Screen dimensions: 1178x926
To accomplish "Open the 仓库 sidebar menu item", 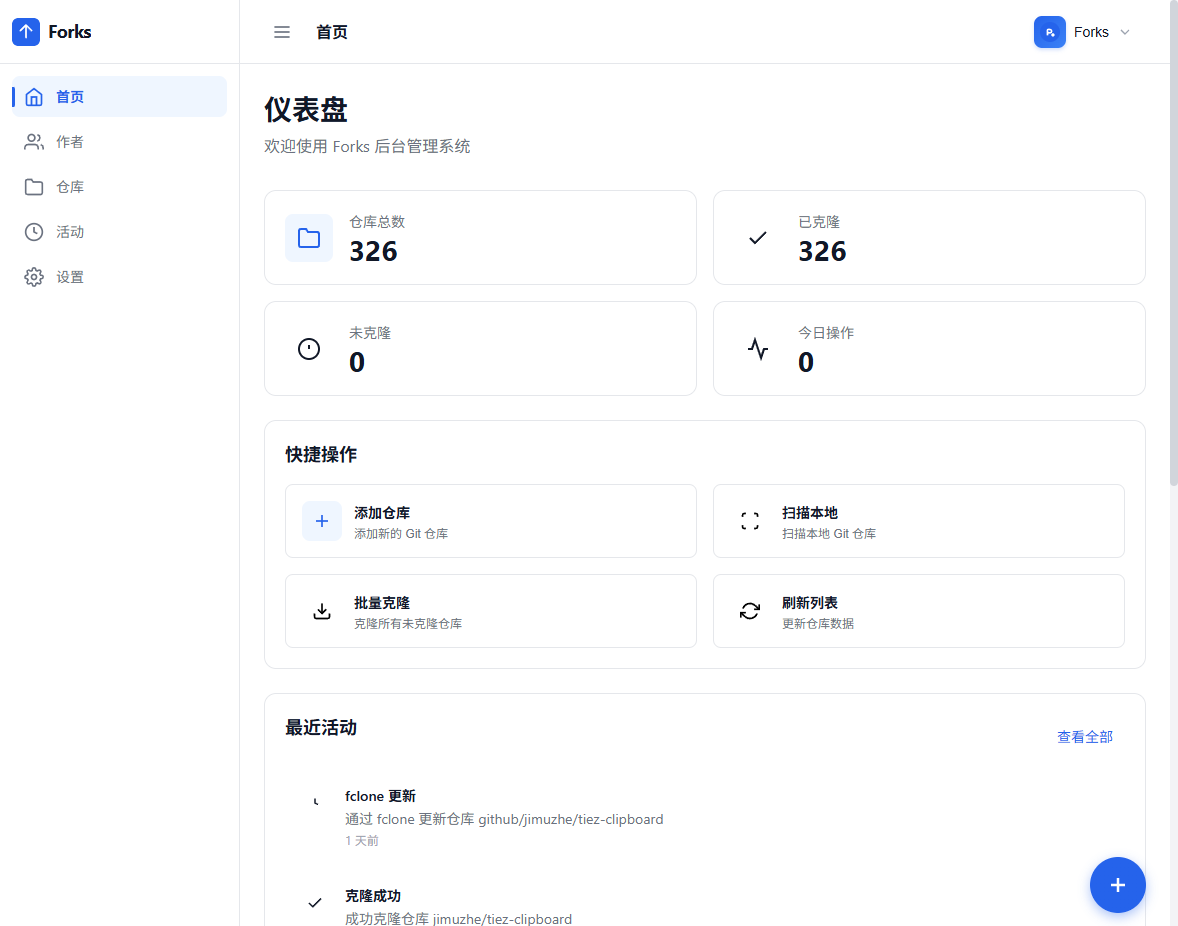I will [119, 187].
